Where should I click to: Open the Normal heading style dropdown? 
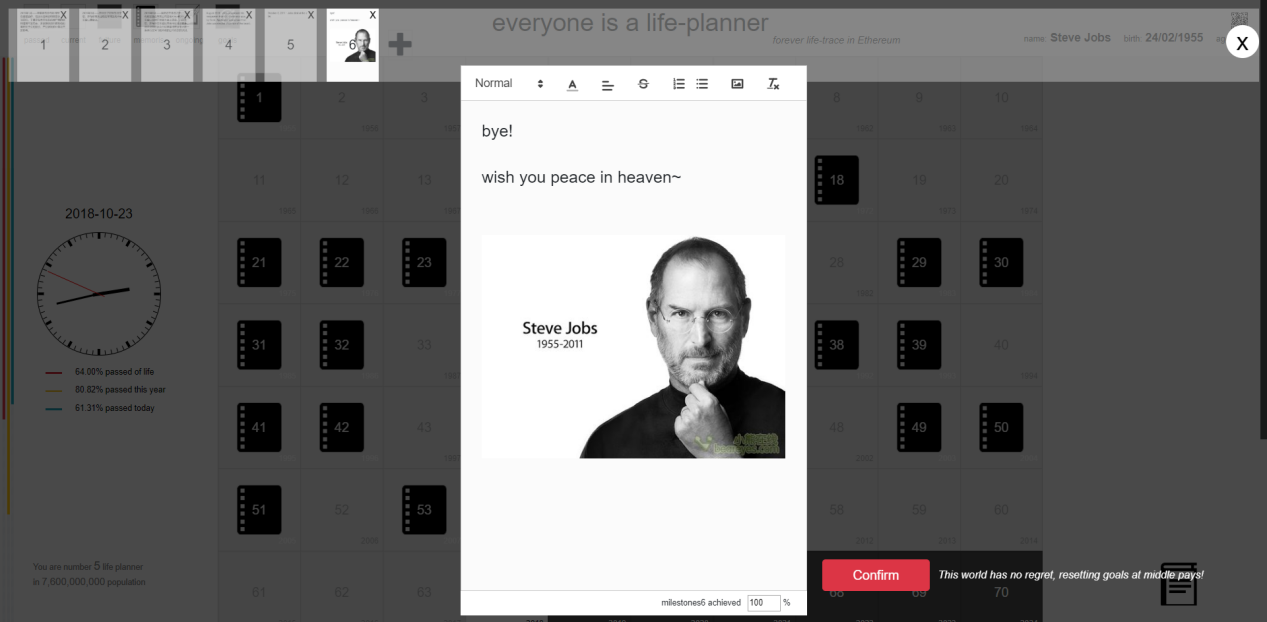[509, 84]
